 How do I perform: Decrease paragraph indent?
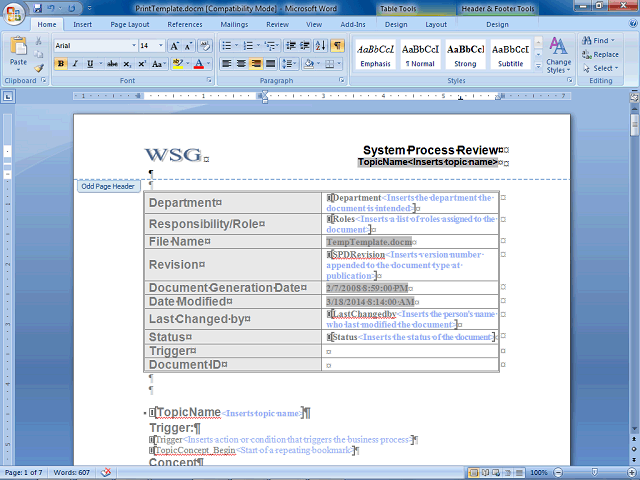click(291, 46)
